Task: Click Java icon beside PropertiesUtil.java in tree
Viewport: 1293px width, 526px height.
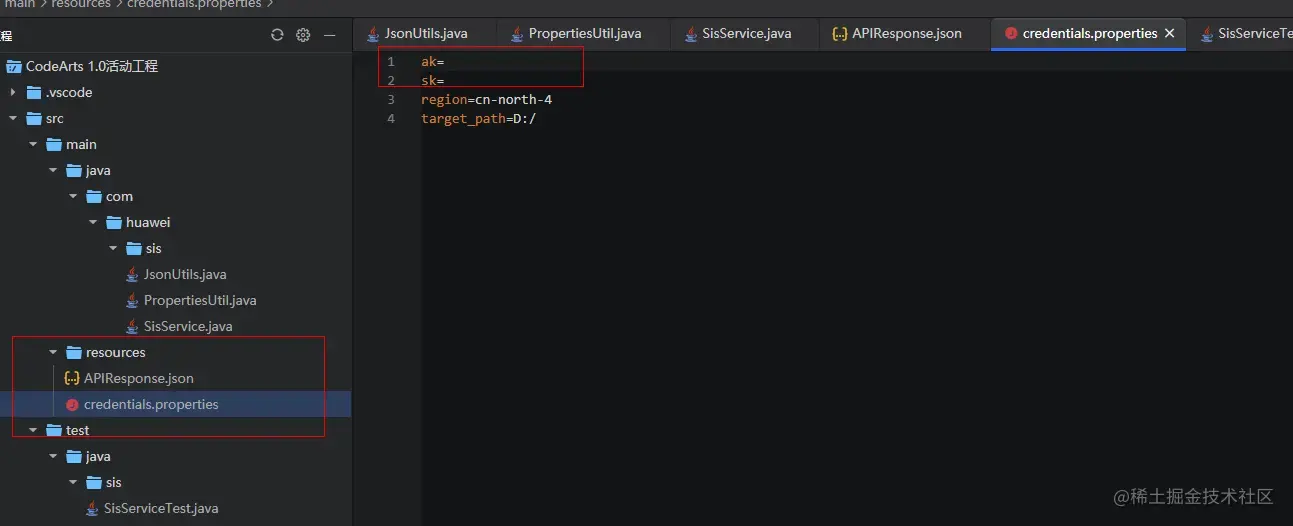Action: (x=133, y=301)
